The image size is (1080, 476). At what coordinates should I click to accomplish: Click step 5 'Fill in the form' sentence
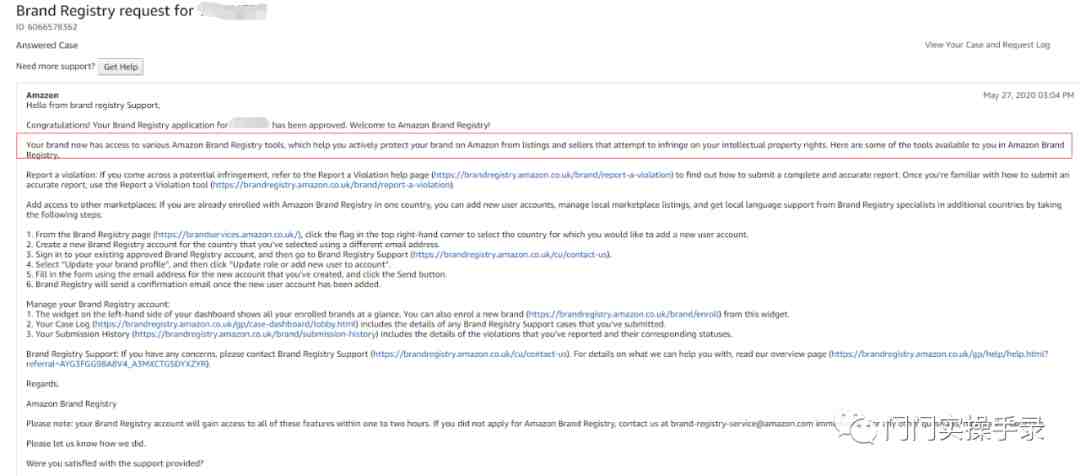[x=236, y=274]
